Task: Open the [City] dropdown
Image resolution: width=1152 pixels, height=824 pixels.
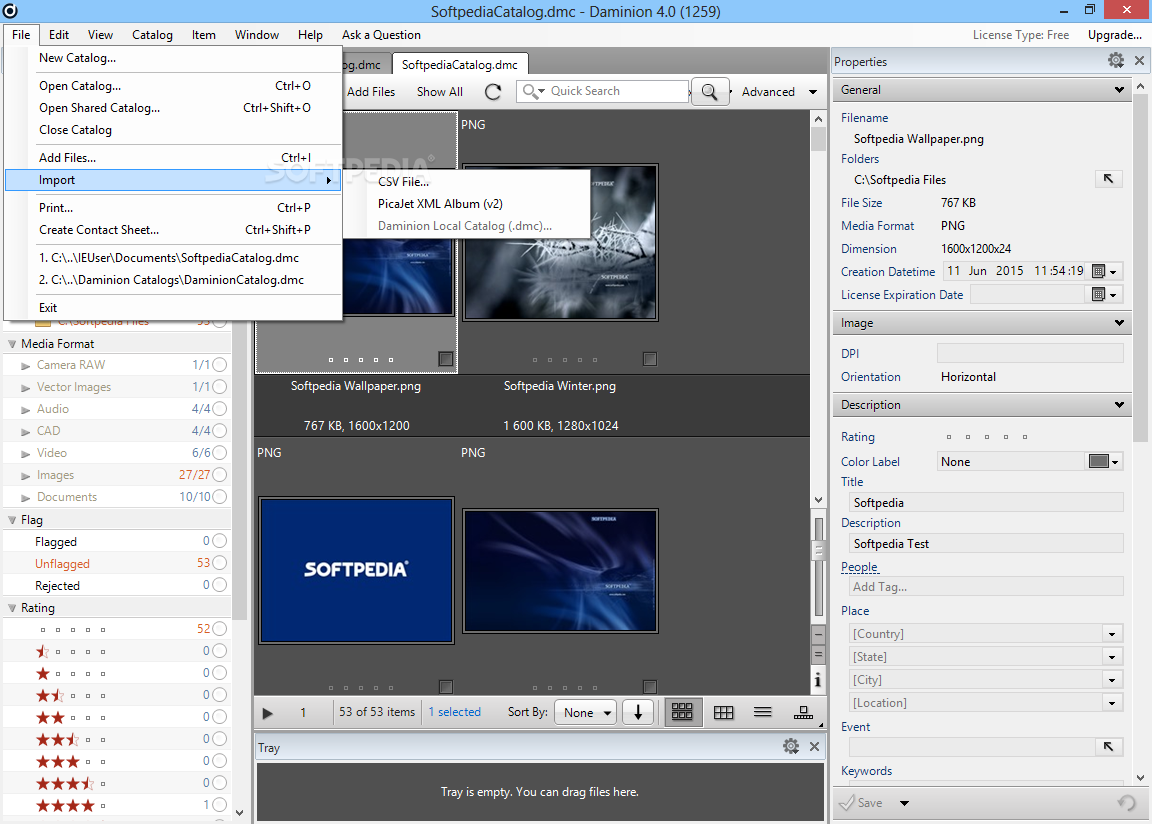Action: click(x=1112, y=680)
